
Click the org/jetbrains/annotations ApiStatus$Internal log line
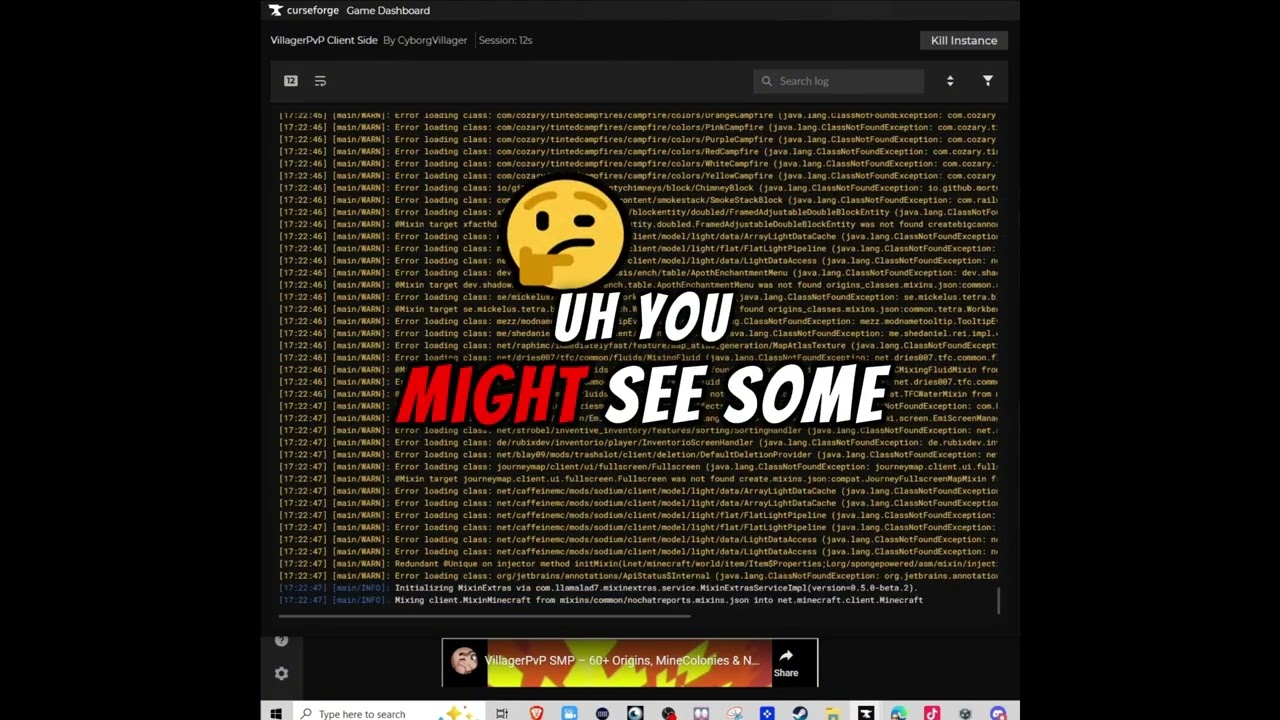[x=638, y=576]
